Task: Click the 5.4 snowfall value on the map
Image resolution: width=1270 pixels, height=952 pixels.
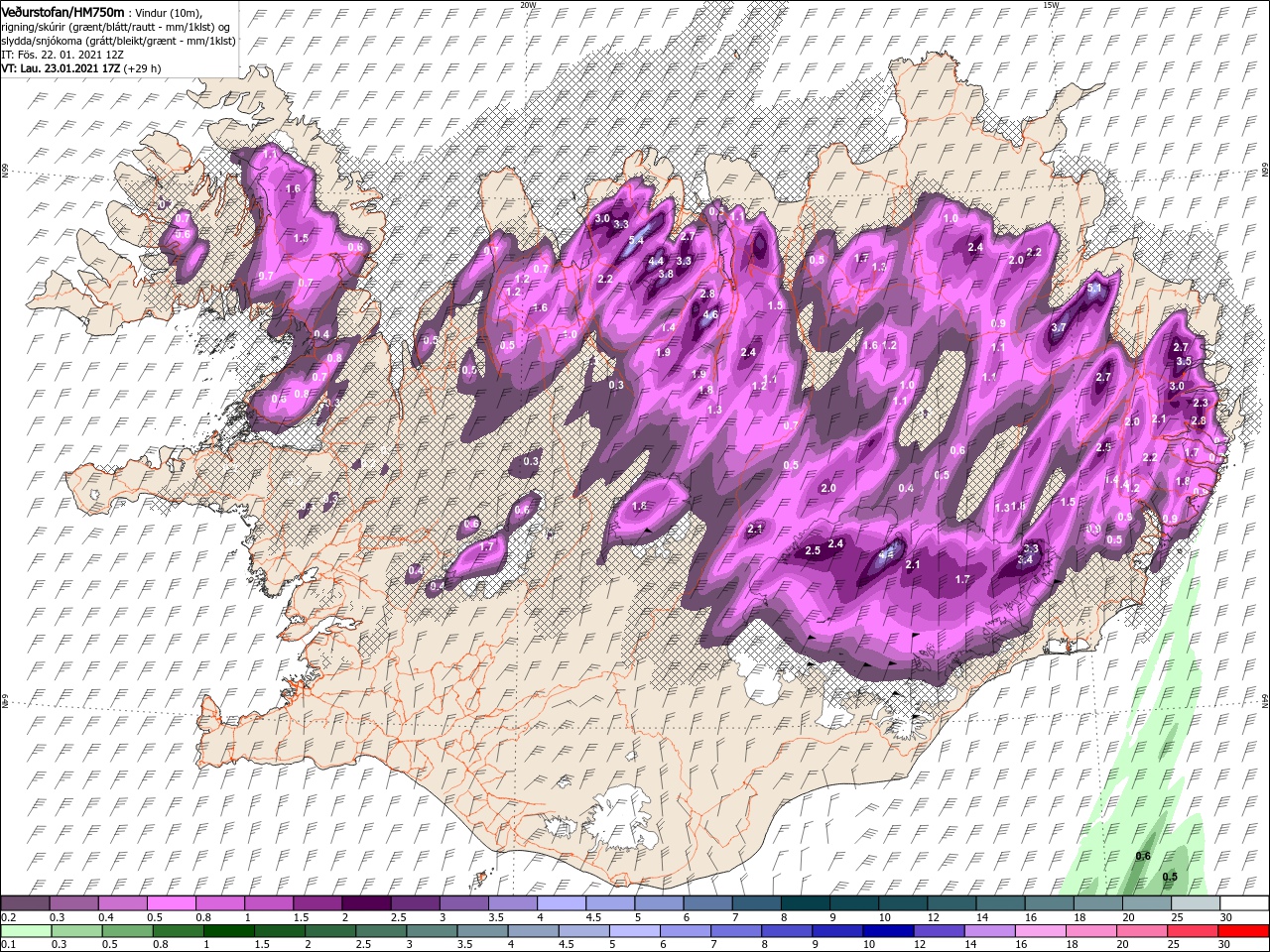Action: 636,240
